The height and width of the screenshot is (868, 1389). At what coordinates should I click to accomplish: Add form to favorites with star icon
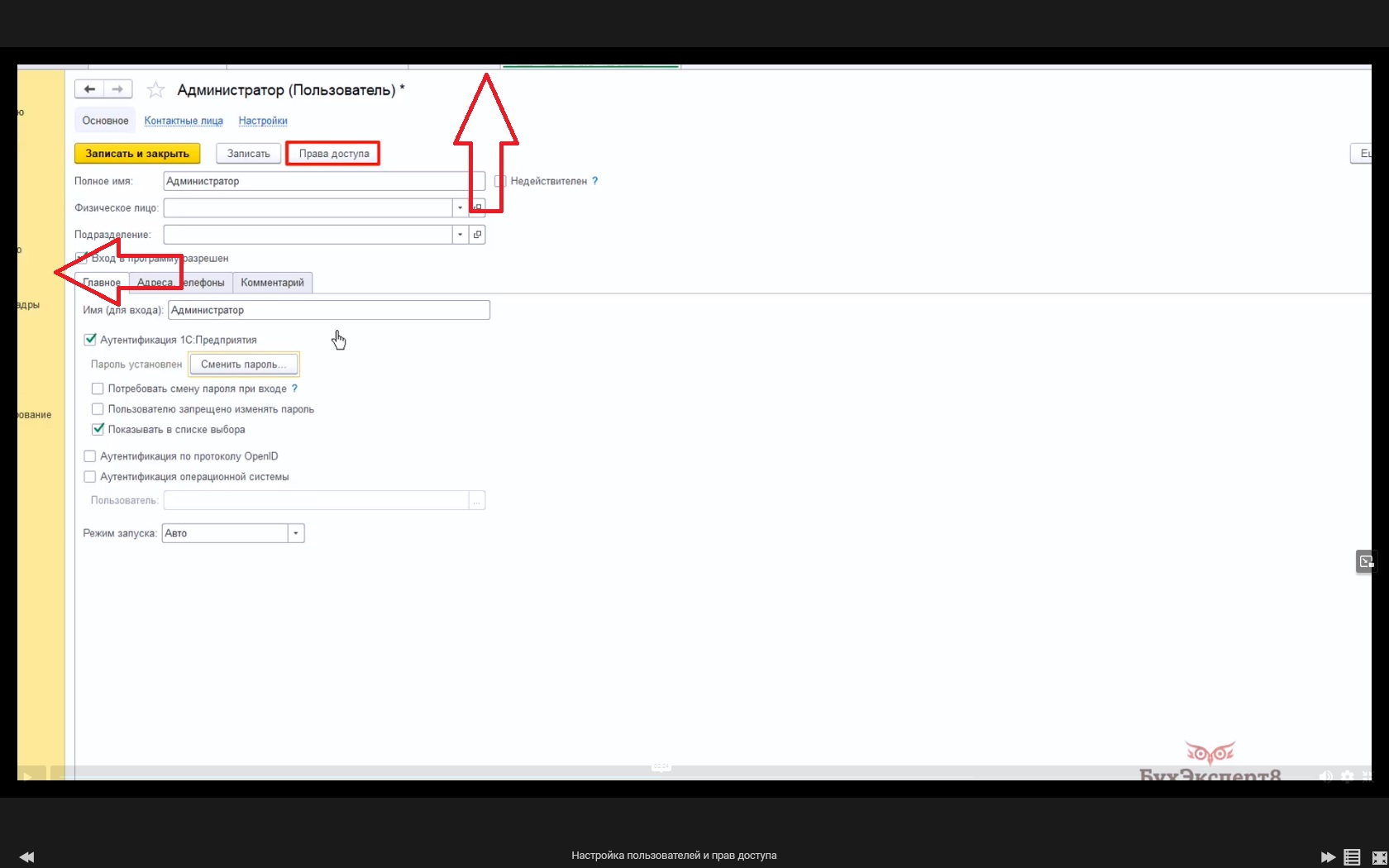(155, 90)
